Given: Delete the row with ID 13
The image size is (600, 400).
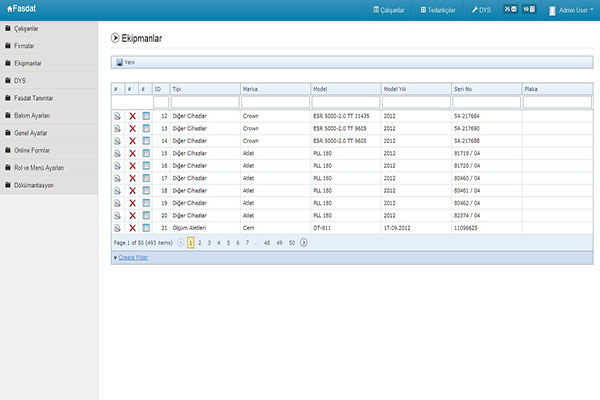Looking at the screenshot, I should (x=132, y=129).
